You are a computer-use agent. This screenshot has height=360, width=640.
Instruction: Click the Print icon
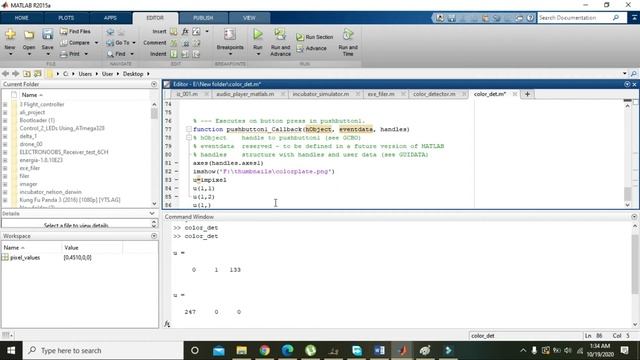[64, 54]
